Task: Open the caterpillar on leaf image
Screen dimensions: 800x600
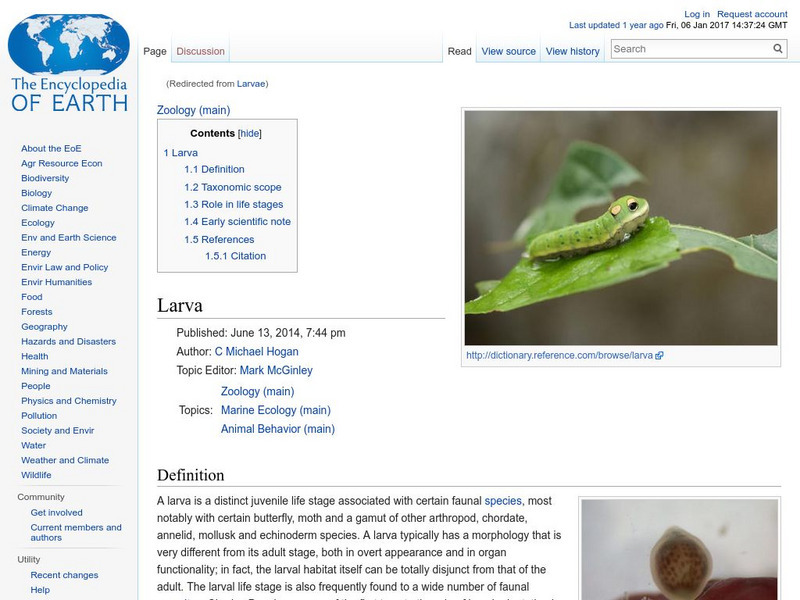Action: [621, 228]
